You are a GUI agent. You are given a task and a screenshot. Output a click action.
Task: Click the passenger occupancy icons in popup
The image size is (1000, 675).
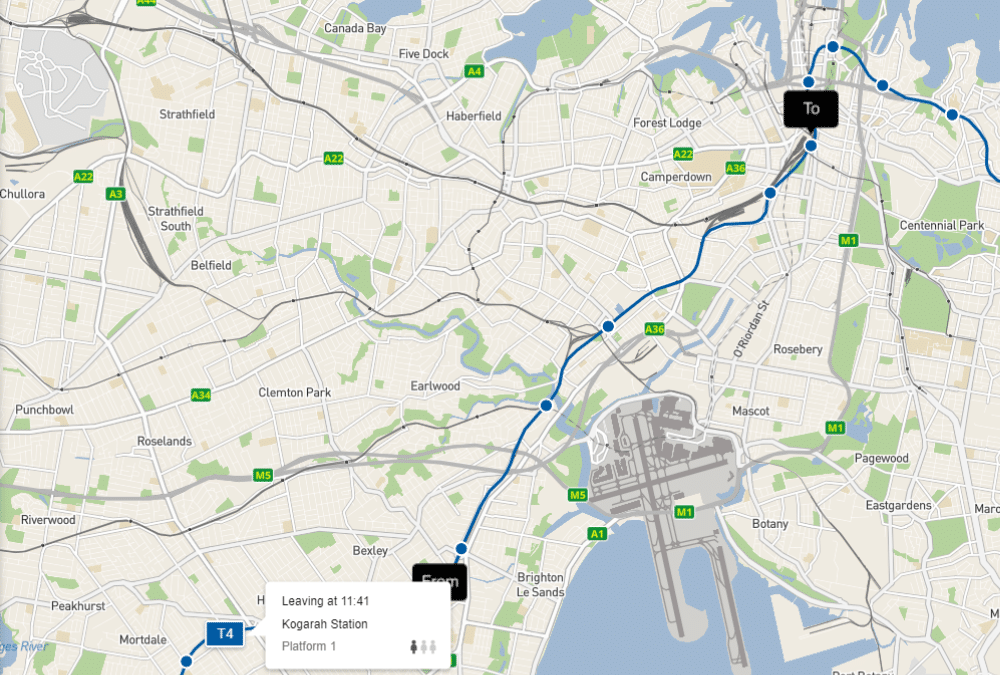coord(423,647)
